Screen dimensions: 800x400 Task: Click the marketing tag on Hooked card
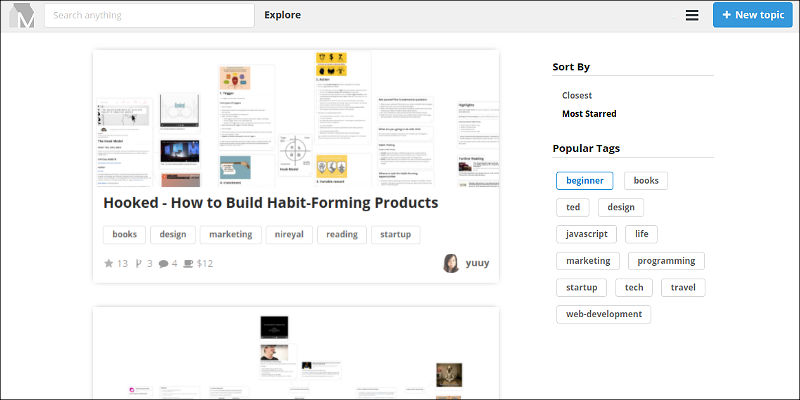coord(231,235)
